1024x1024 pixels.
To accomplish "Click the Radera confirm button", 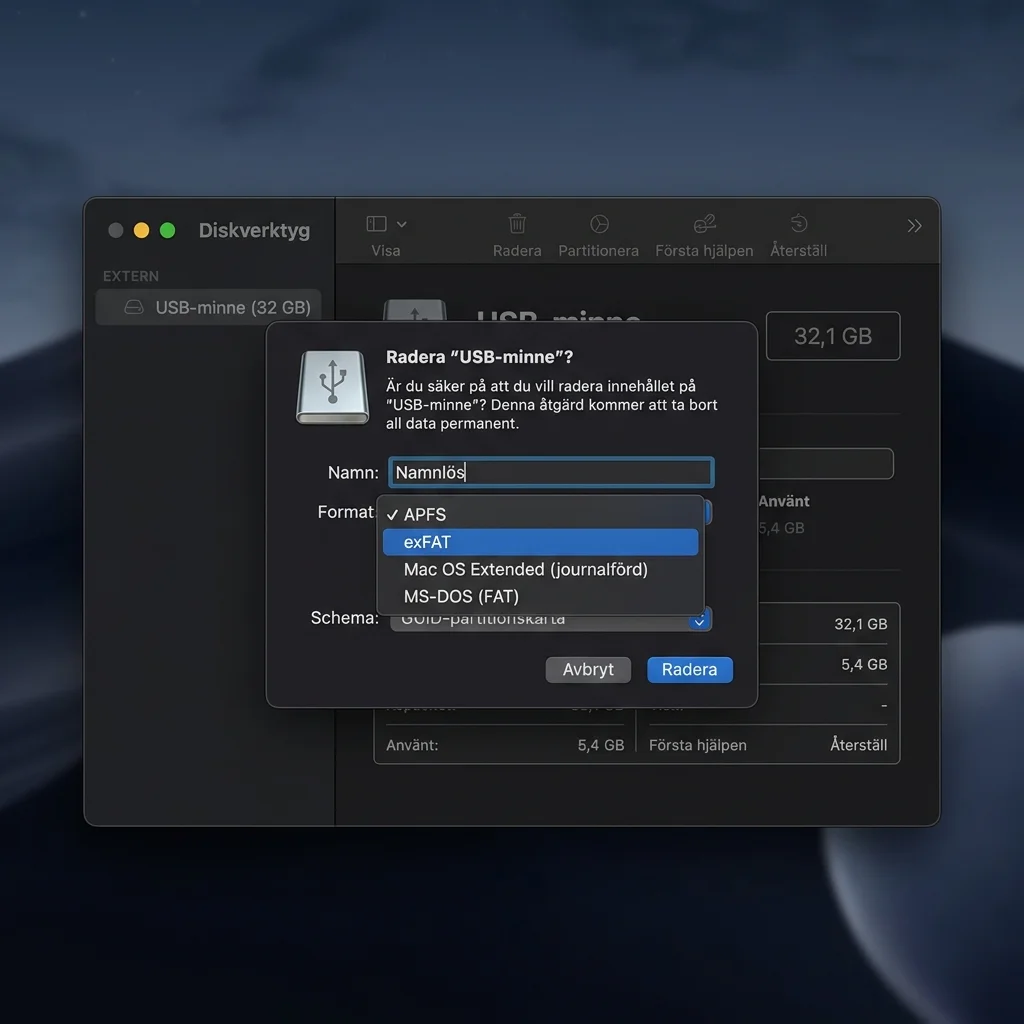I will (690, 669).
